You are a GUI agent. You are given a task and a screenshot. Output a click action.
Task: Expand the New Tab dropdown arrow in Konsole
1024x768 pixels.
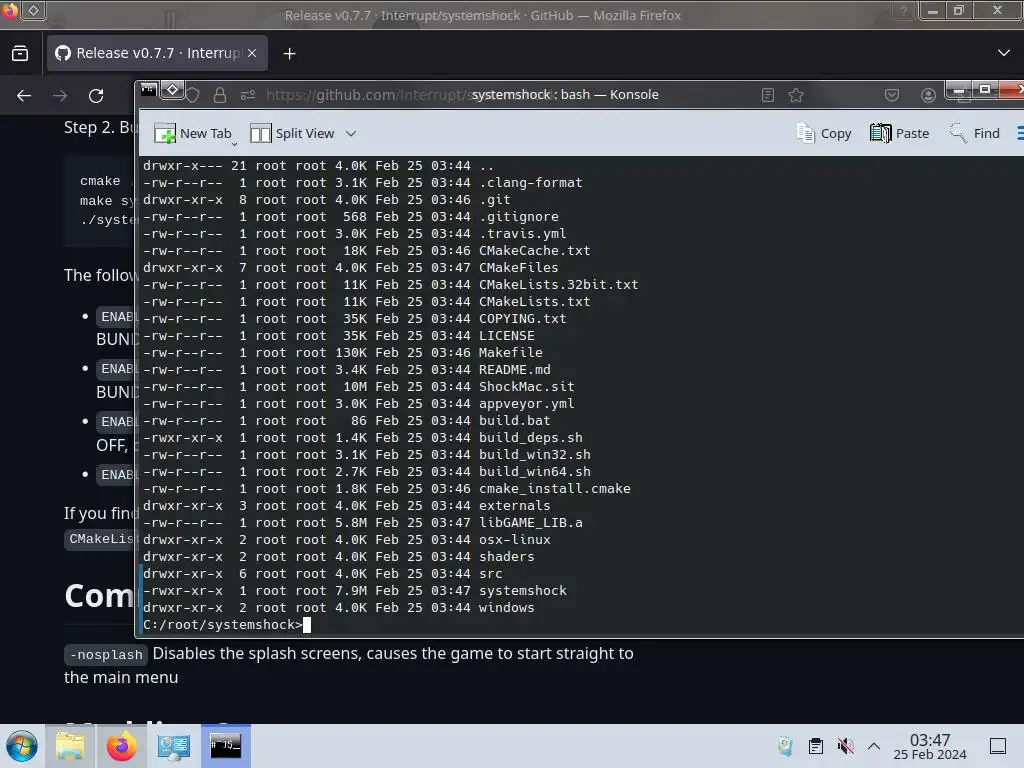click(x=234, y=143)
